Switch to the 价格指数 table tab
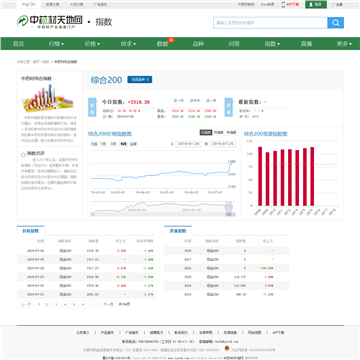Viewport: 360px width, 360px height. [30, 231]
